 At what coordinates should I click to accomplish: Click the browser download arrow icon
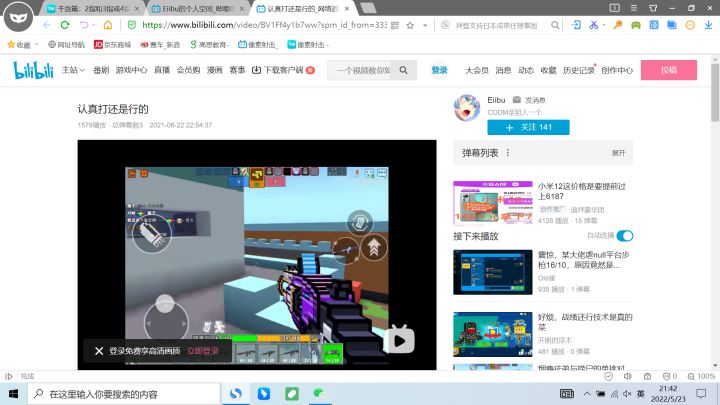[709, 25]
